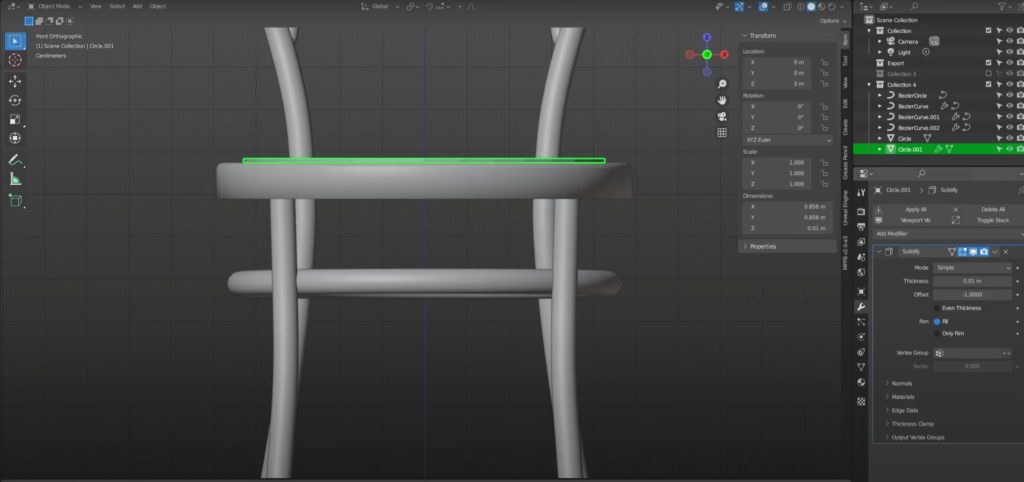1024x482 pixels.
Task: Open the Add Modifier dropdown
Action: 945,233
